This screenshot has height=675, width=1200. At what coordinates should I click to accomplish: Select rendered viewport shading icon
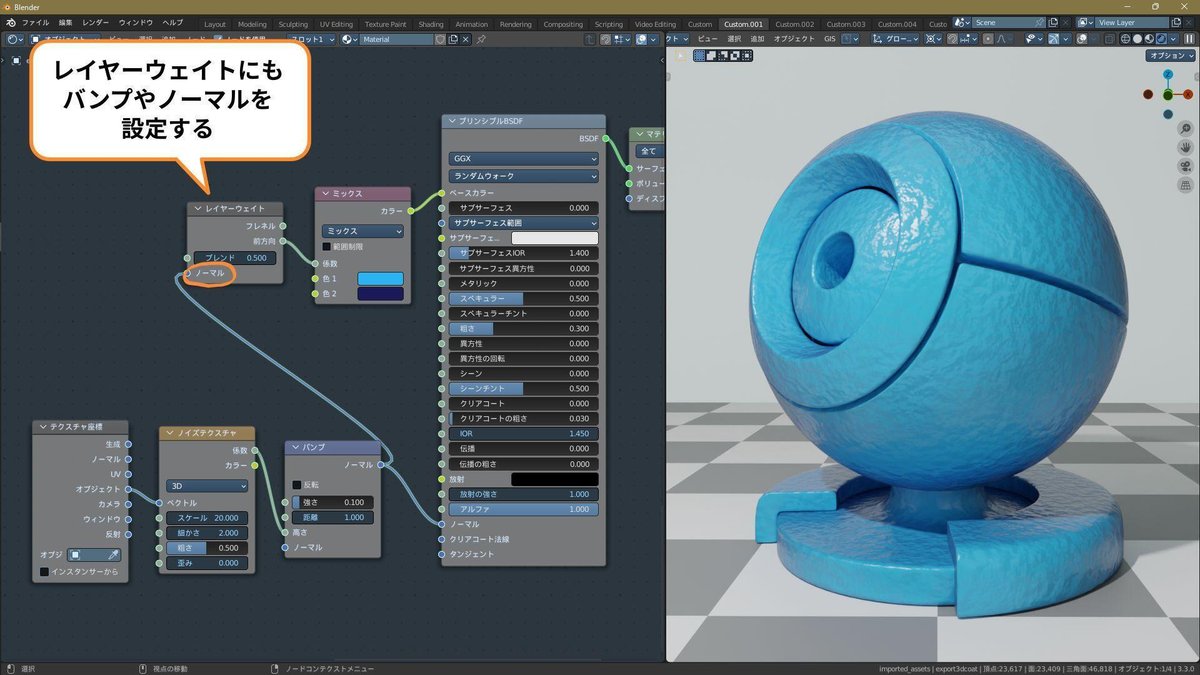pyautogui.click(x=1160, y=38)
